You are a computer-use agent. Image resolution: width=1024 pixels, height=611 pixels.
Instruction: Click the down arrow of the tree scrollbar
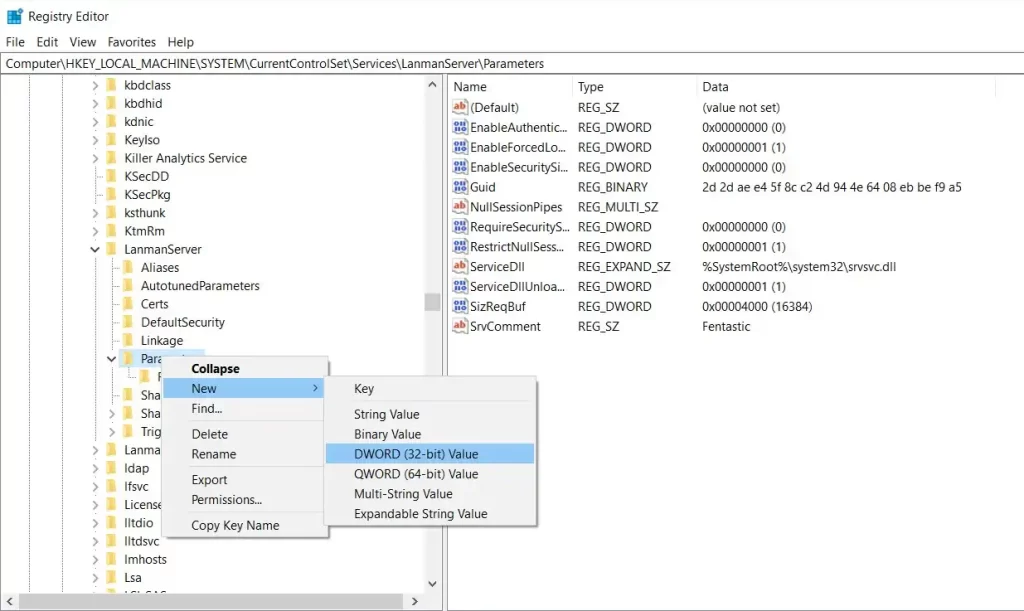[x=432, y=583]
